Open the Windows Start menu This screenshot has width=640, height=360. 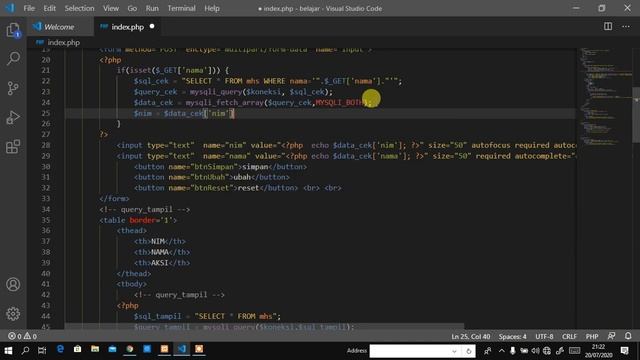point(8,350)
